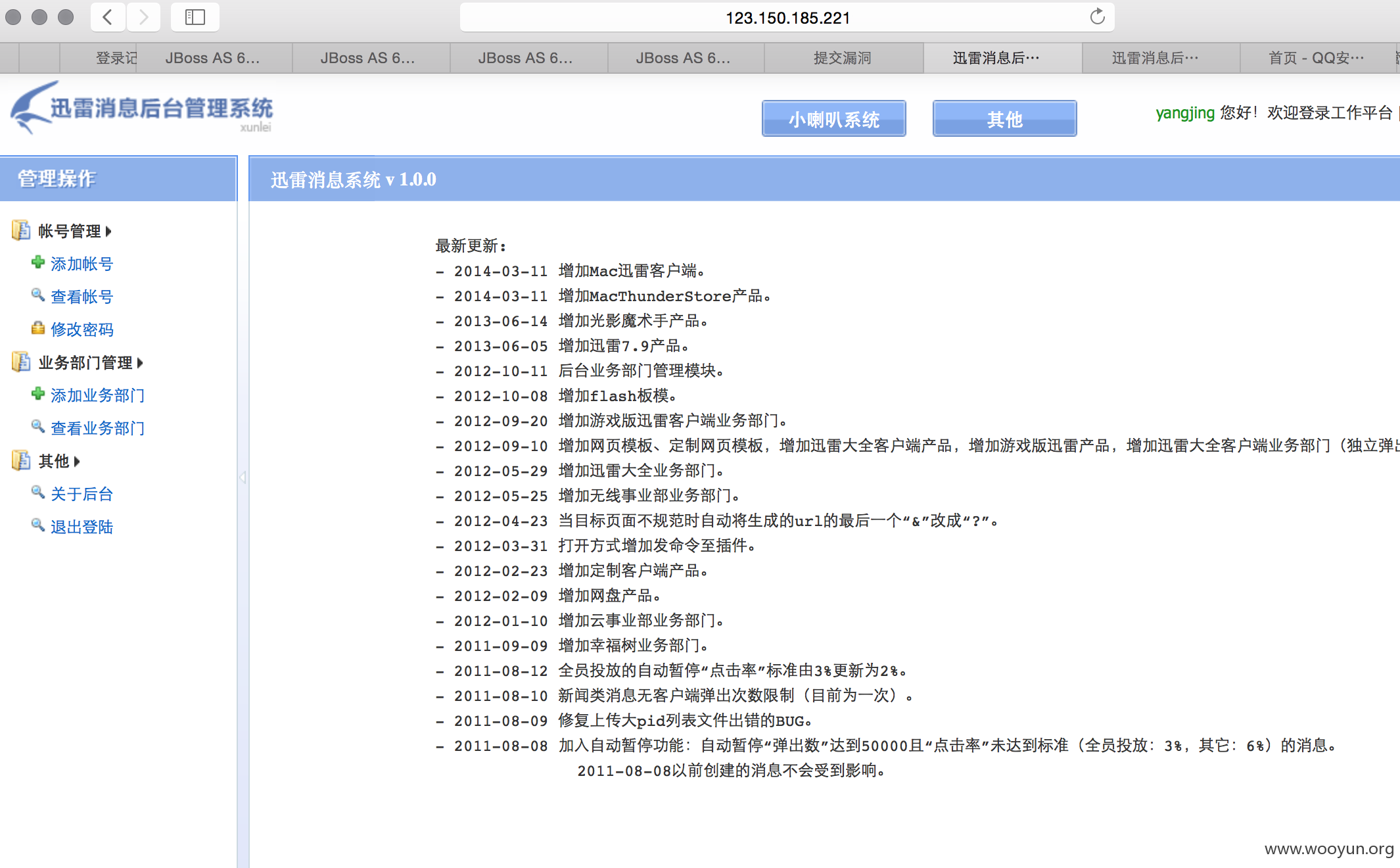Click the 迅雷消息系统 v 1.0.0 title

click(354, 180)
